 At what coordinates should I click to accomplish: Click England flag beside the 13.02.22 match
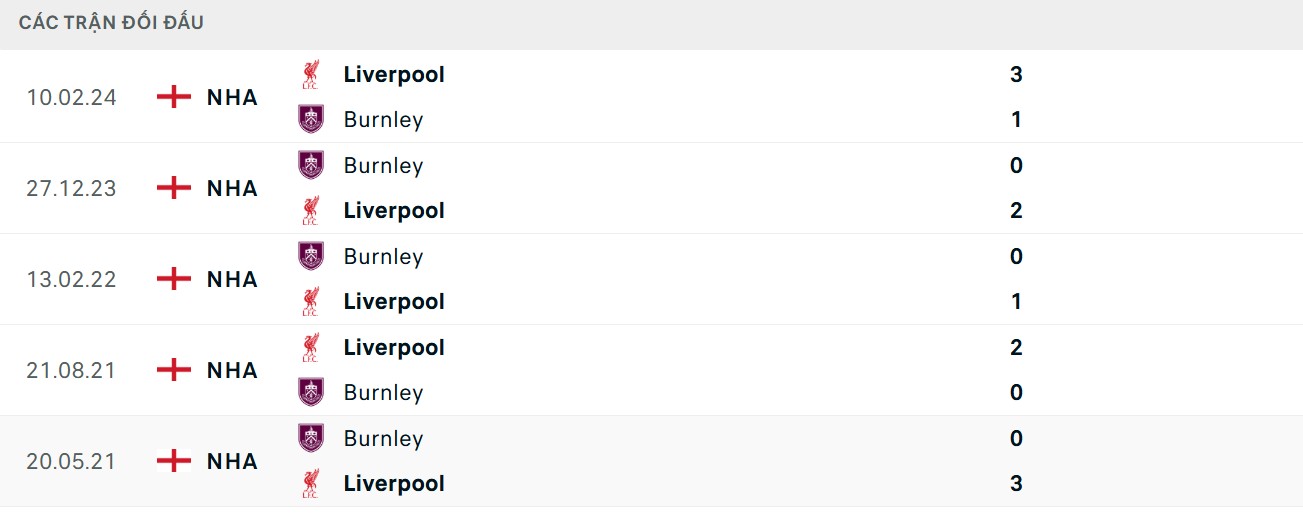click(174, 279)
